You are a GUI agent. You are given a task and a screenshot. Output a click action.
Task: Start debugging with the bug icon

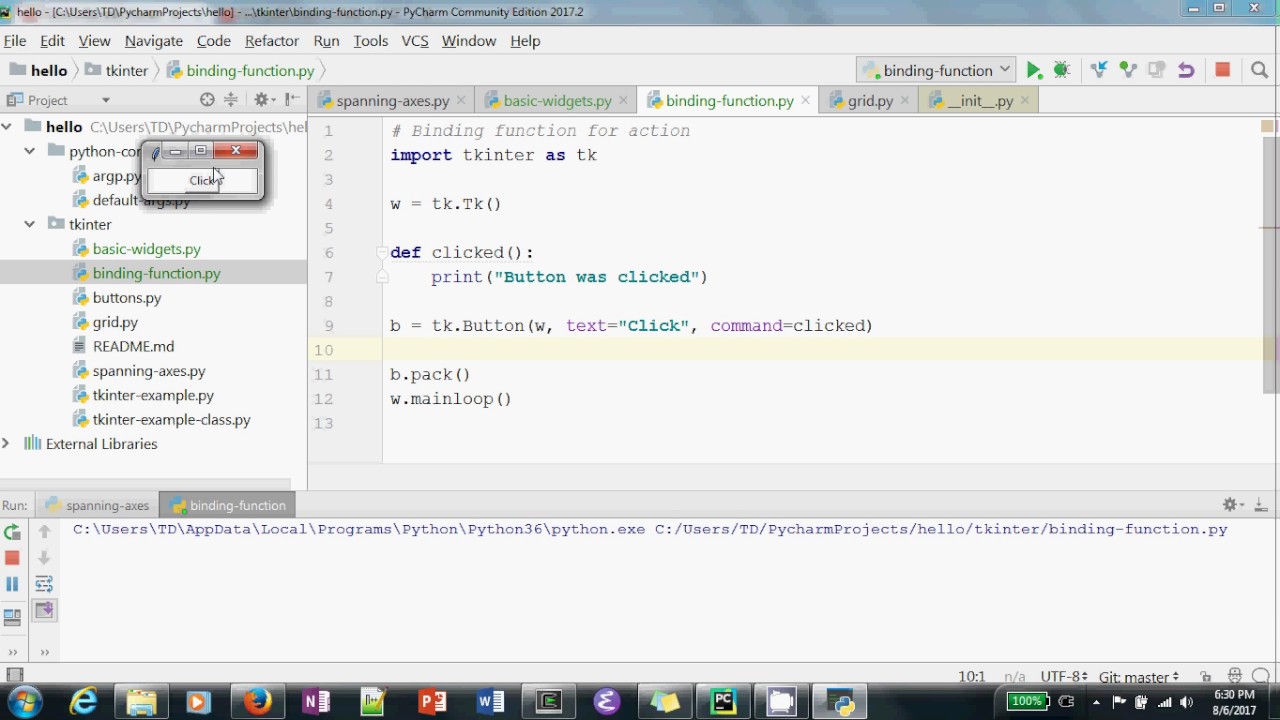pyautogui.click(x=1062, y=70)
